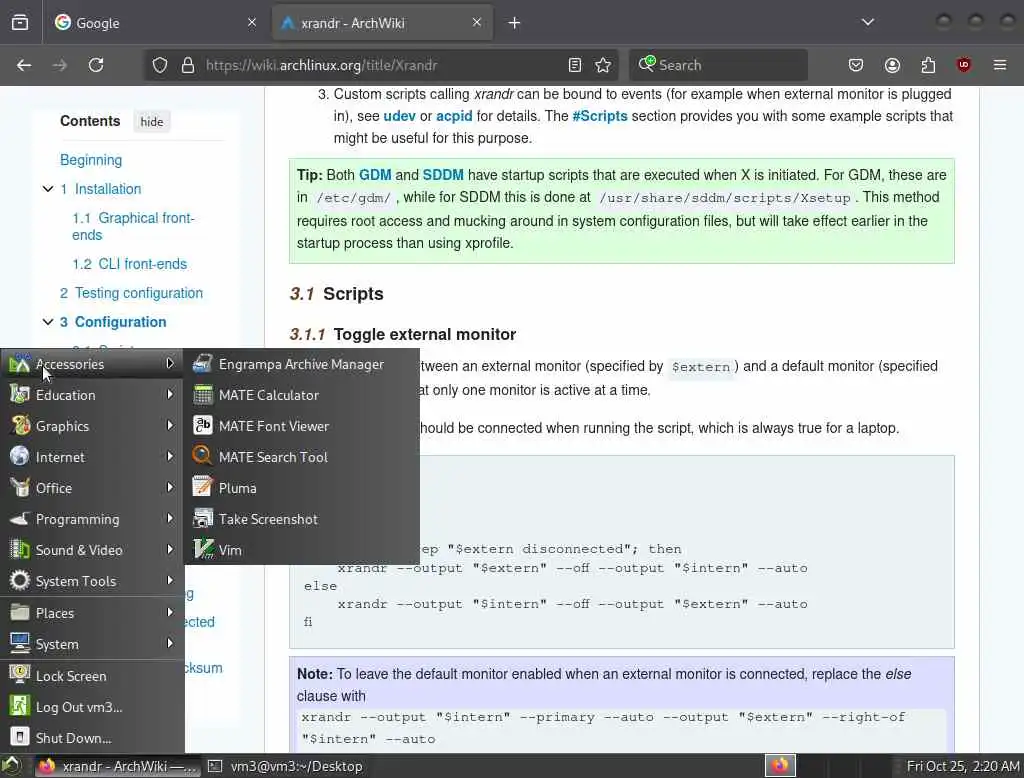Image resolution: width=1024 pixels, height=778 pixels.
Task: Expand Programming submenu arrow
Action: [x=170, y=518]
